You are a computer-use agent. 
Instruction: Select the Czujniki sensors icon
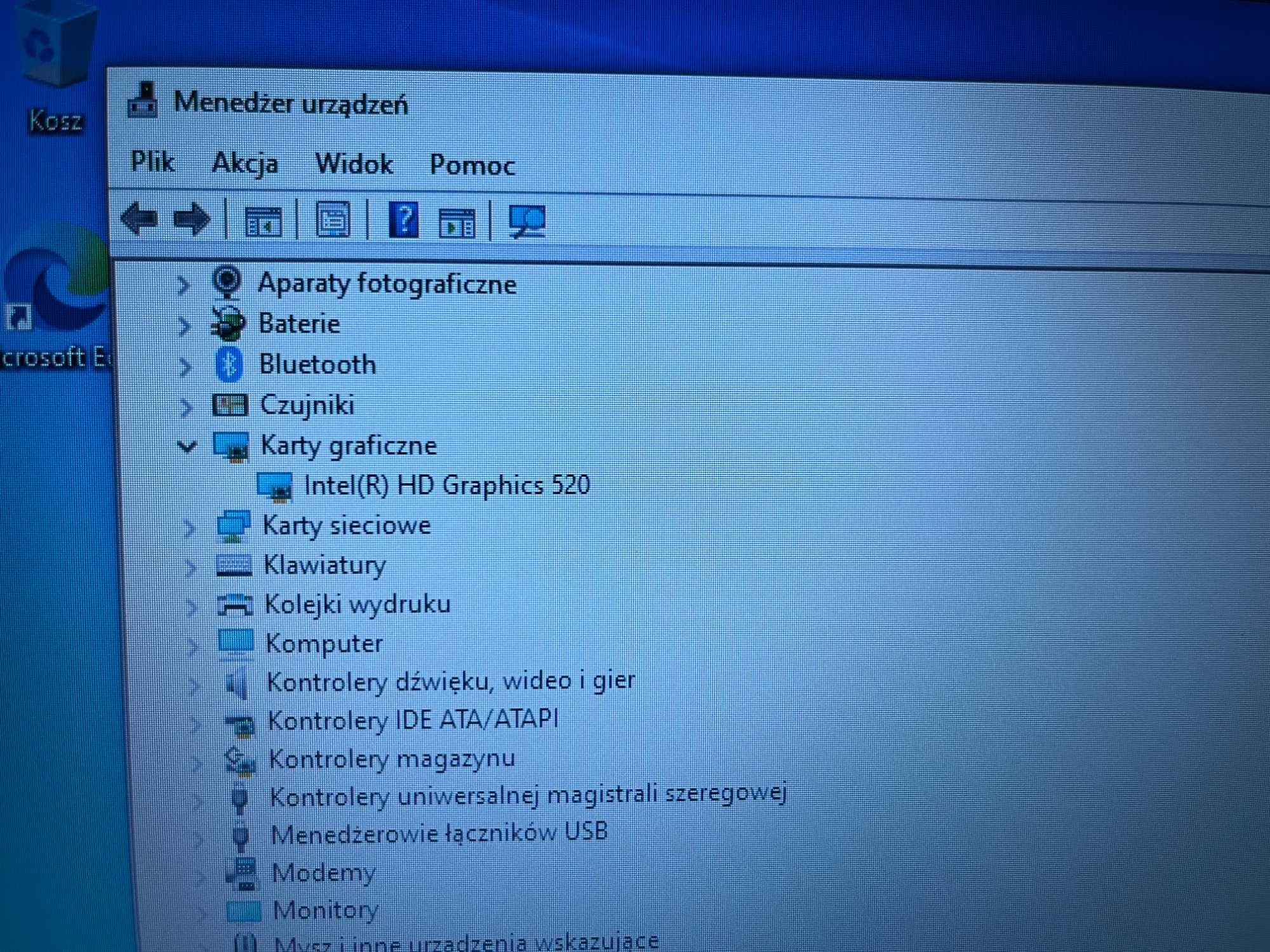point(229,405)
